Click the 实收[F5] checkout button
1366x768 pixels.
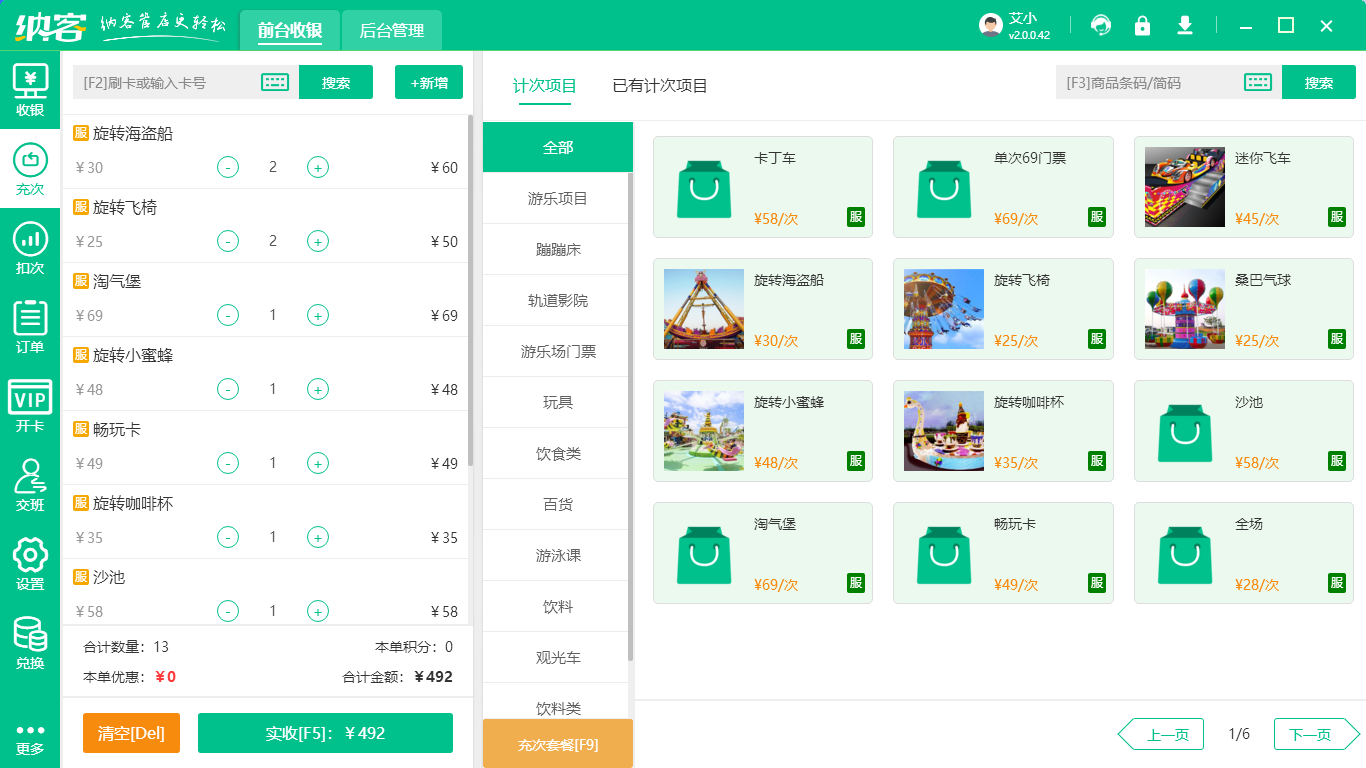[325, 733]
